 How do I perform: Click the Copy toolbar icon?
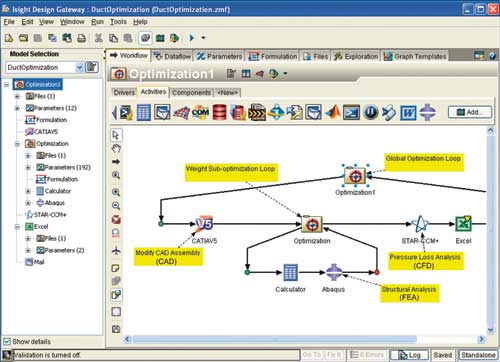pos(113,38)
